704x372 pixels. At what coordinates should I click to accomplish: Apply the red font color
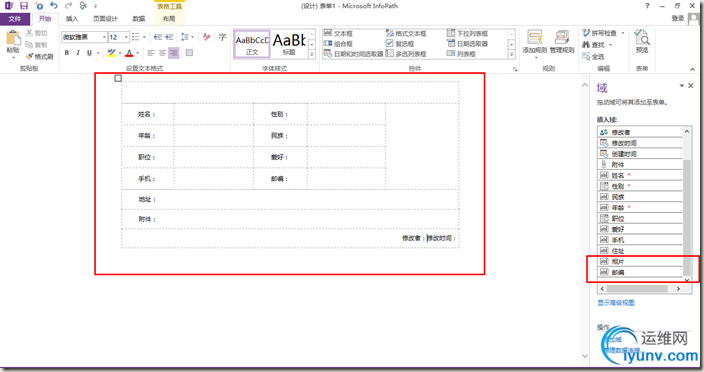[x=129, y=53]
